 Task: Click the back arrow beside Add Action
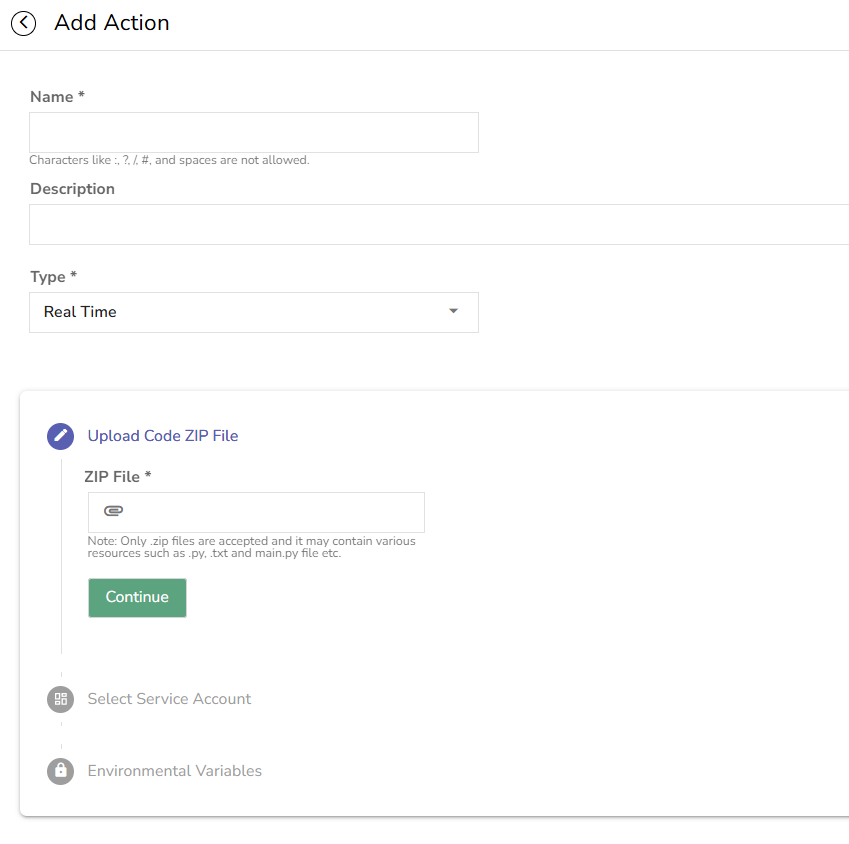pyautogui.click(x=23, y=23)
